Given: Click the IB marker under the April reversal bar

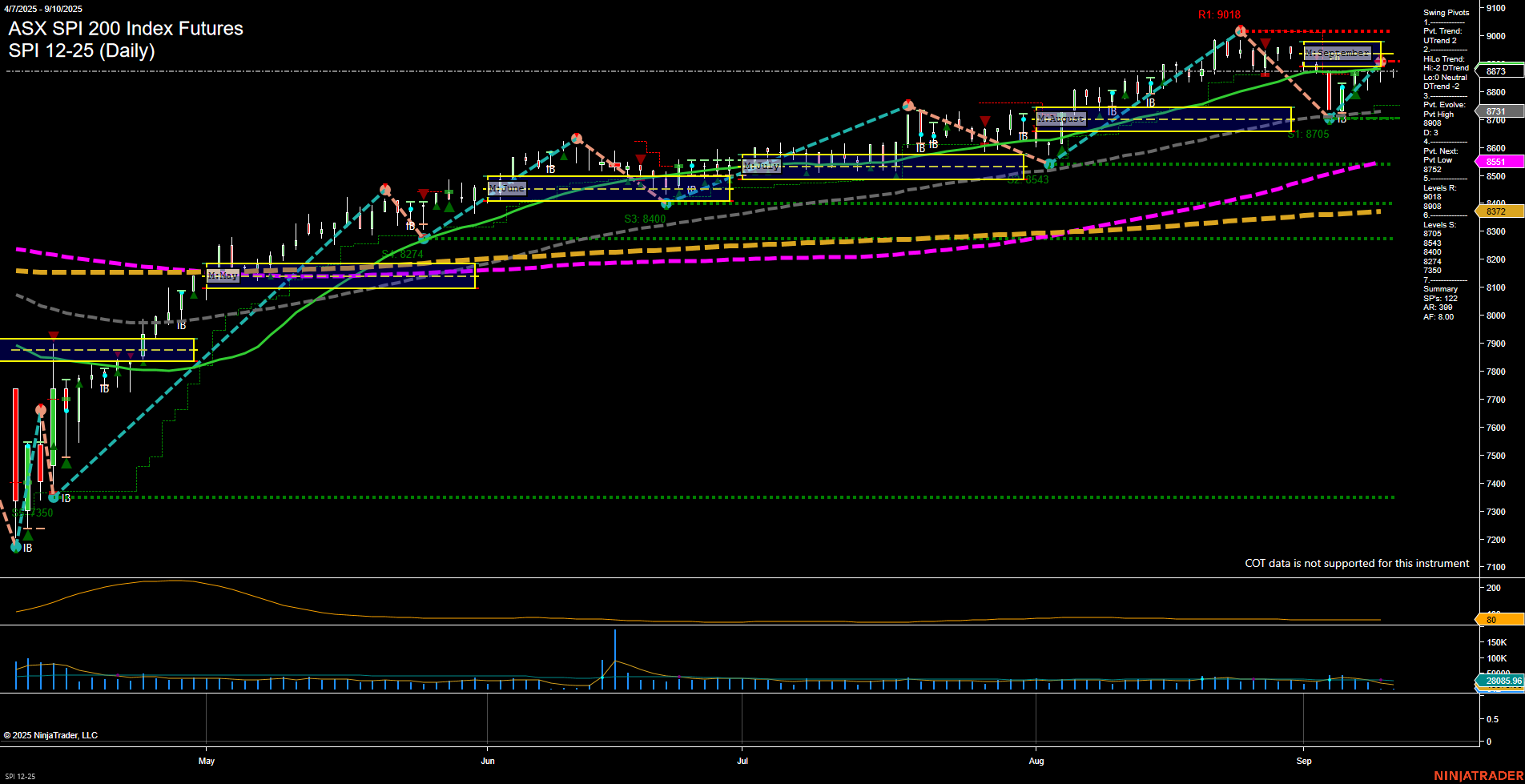Looking at the screenshot, I should pyautogui.click(x=25, y=549).
